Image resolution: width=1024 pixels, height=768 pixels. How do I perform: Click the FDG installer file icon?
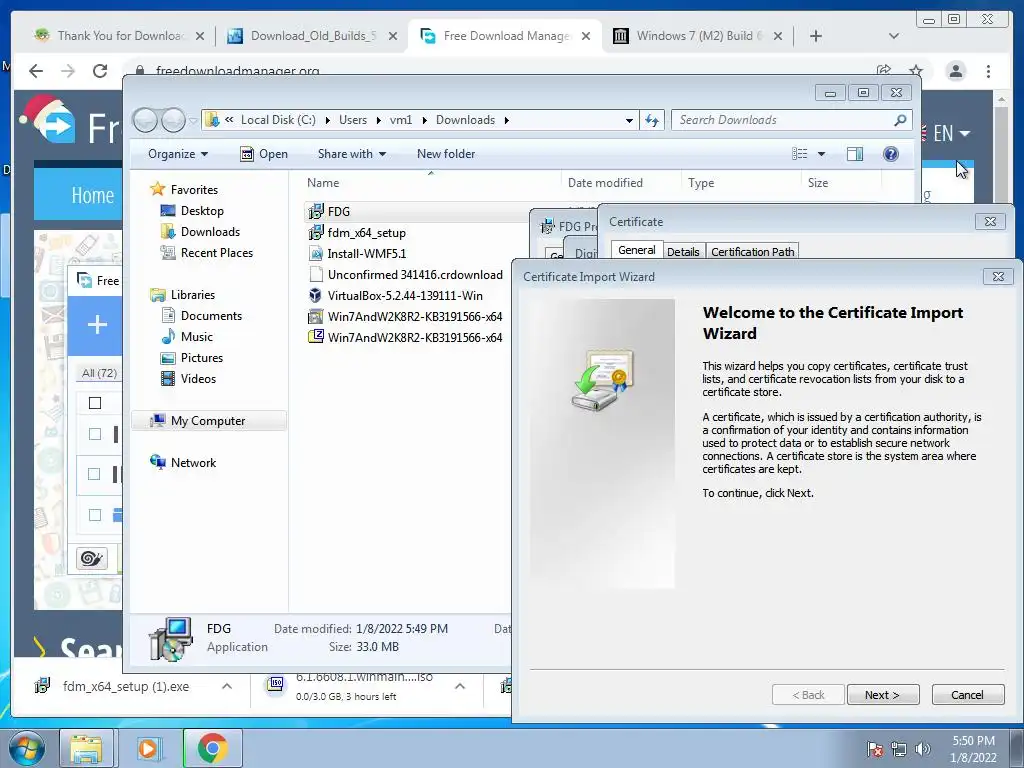tap(316, 212)
